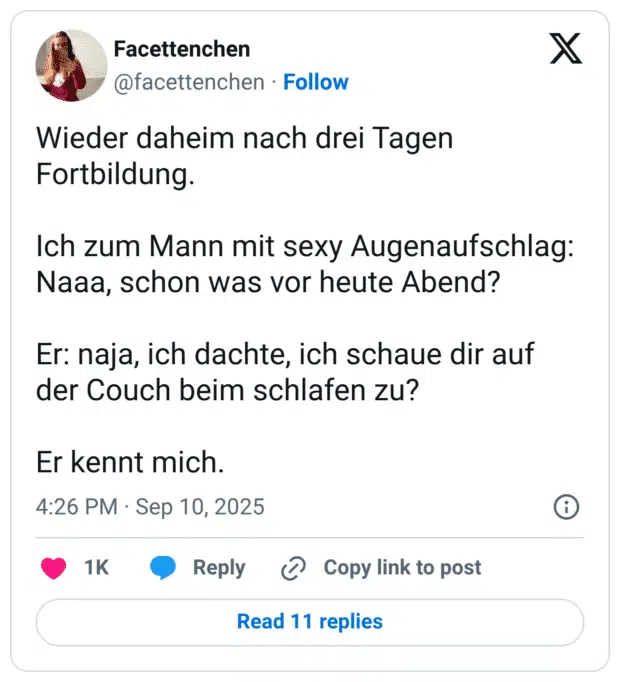Open Facettenchen's profile picture
620x682 pixels.
[x=71, y=65]
